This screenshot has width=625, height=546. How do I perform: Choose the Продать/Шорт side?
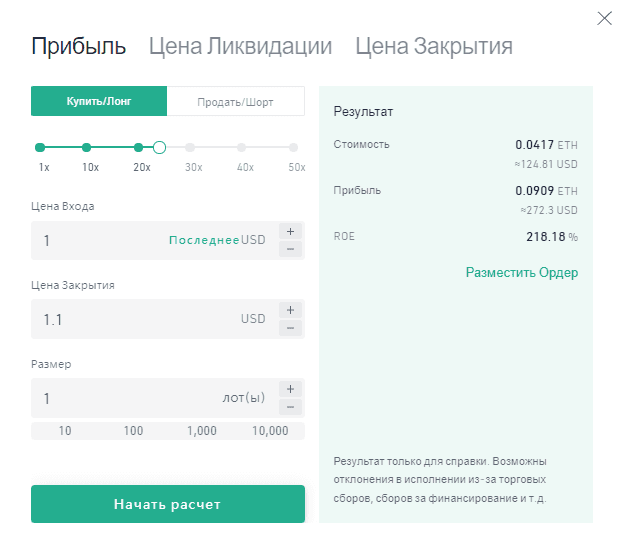[236, 101]
